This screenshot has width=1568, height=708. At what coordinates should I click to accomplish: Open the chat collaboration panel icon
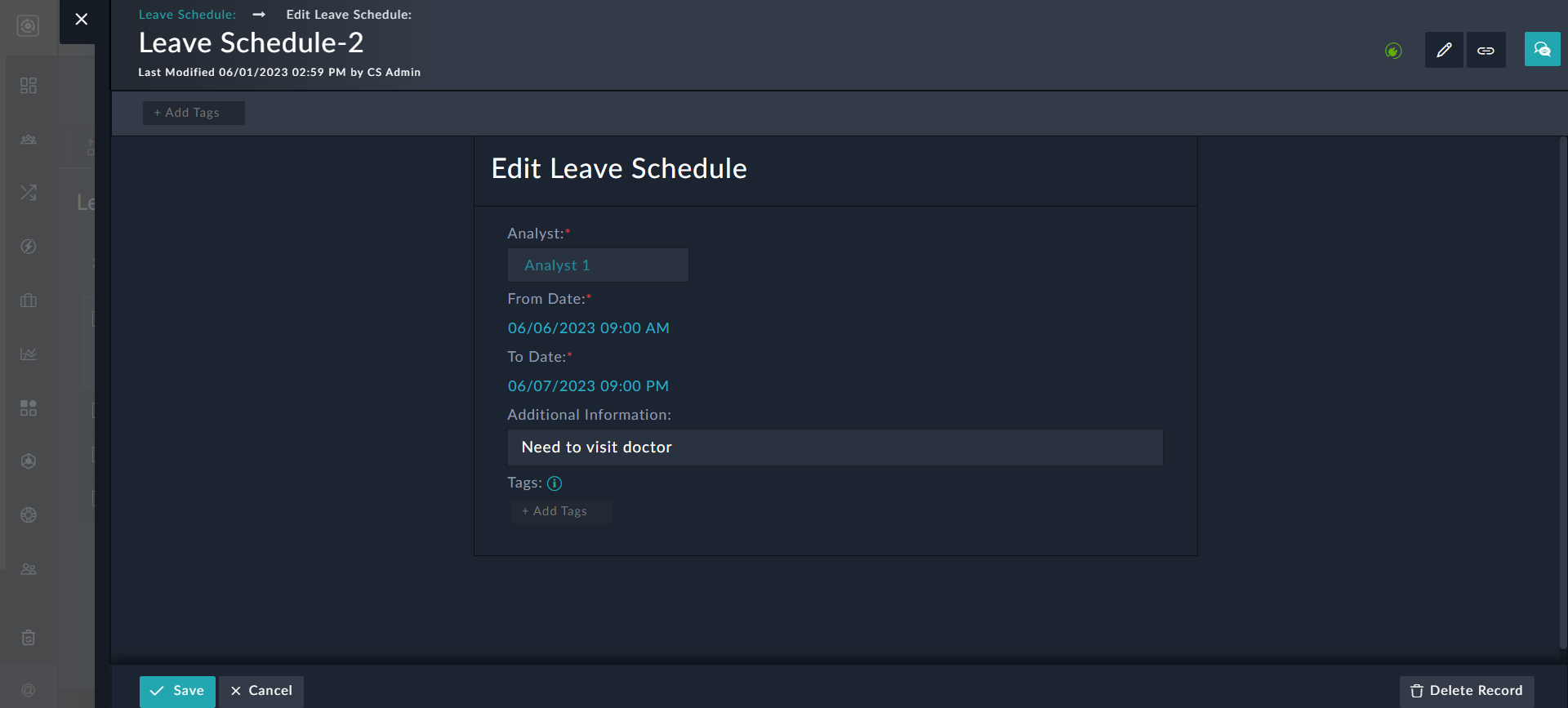[1542, 49]
